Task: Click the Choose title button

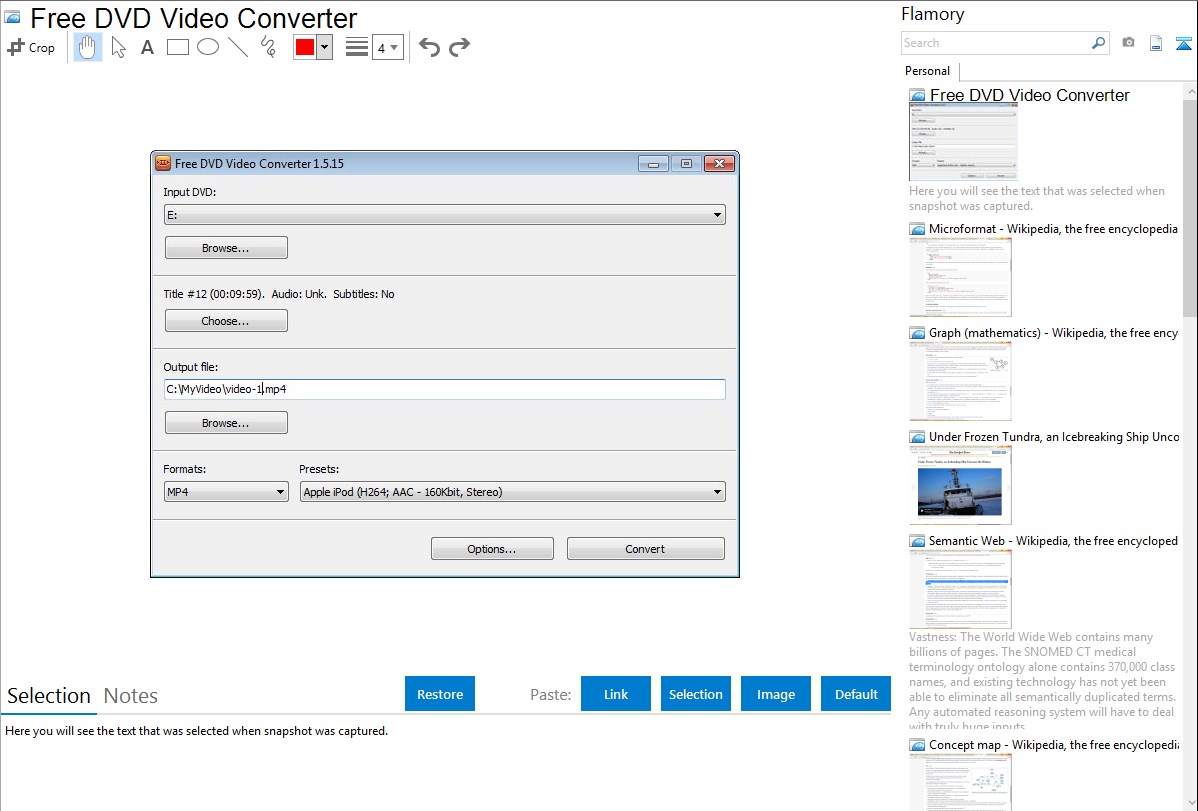Action: pos(226,321)
